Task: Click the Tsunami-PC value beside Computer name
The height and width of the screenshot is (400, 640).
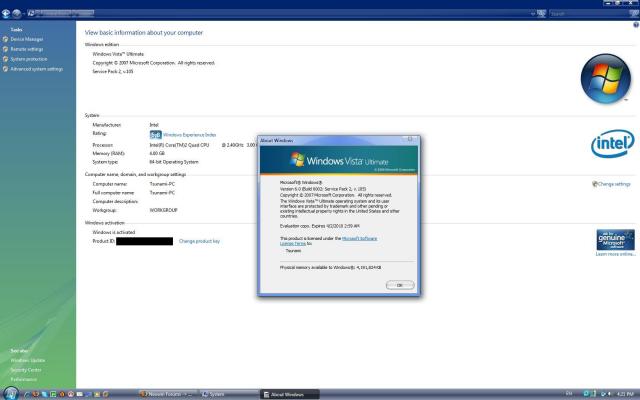Action: 162,184
